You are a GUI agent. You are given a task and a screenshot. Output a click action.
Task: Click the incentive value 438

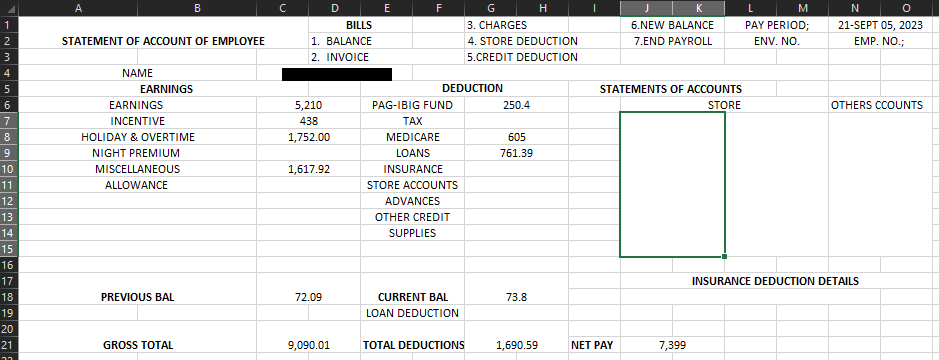pyautogui.click(x=308, y=120)
